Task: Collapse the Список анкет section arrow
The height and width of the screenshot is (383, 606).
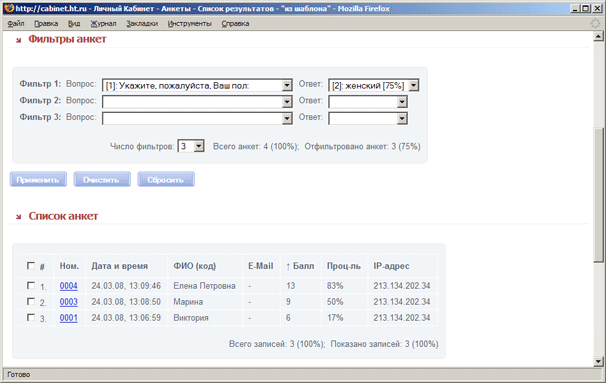Action: coord(18,217)
